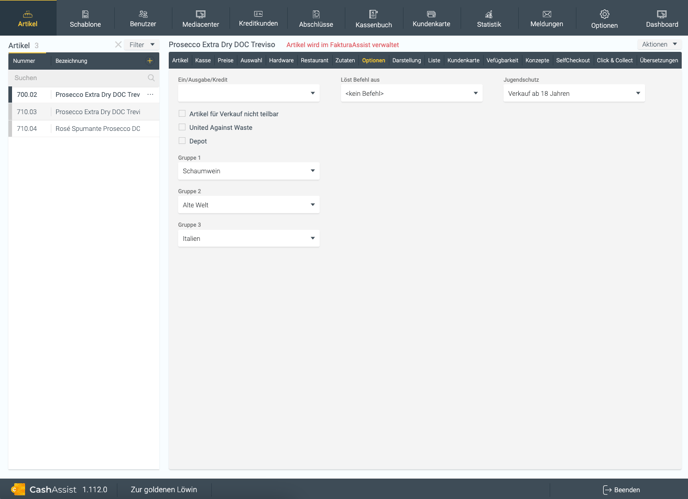Image resolution: width=688 pixels, height=499 pixels.
Task: Open Gruppe 1 Schaumwein dropdown
Action: pos(249,171)
